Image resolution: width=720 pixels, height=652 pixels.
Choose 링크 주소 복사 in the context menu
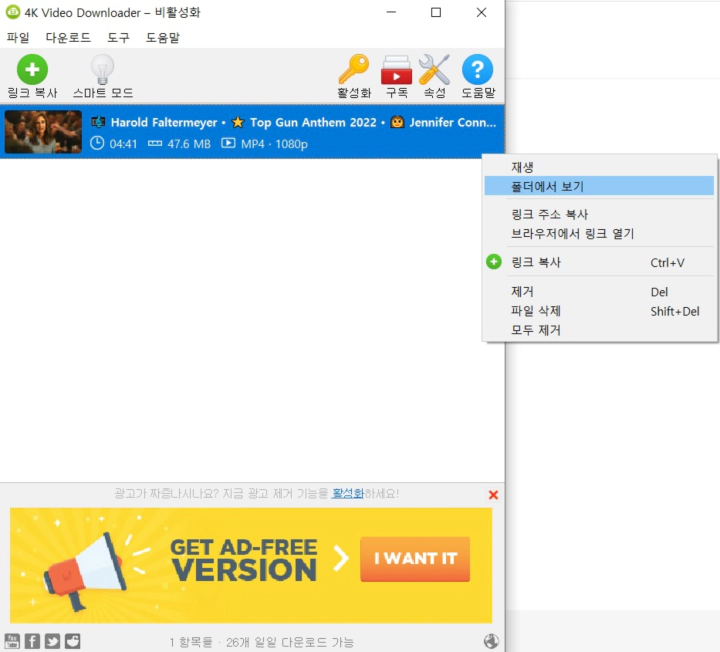click(599, 214)
